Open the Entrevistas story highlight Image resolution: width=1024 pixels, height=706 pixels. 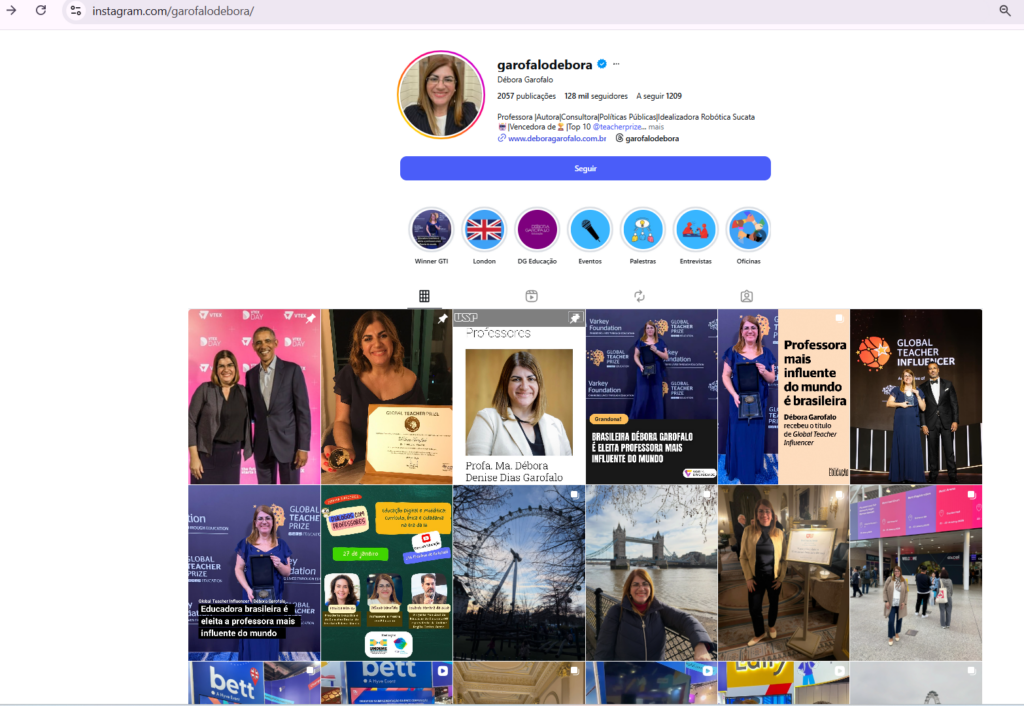695,230
